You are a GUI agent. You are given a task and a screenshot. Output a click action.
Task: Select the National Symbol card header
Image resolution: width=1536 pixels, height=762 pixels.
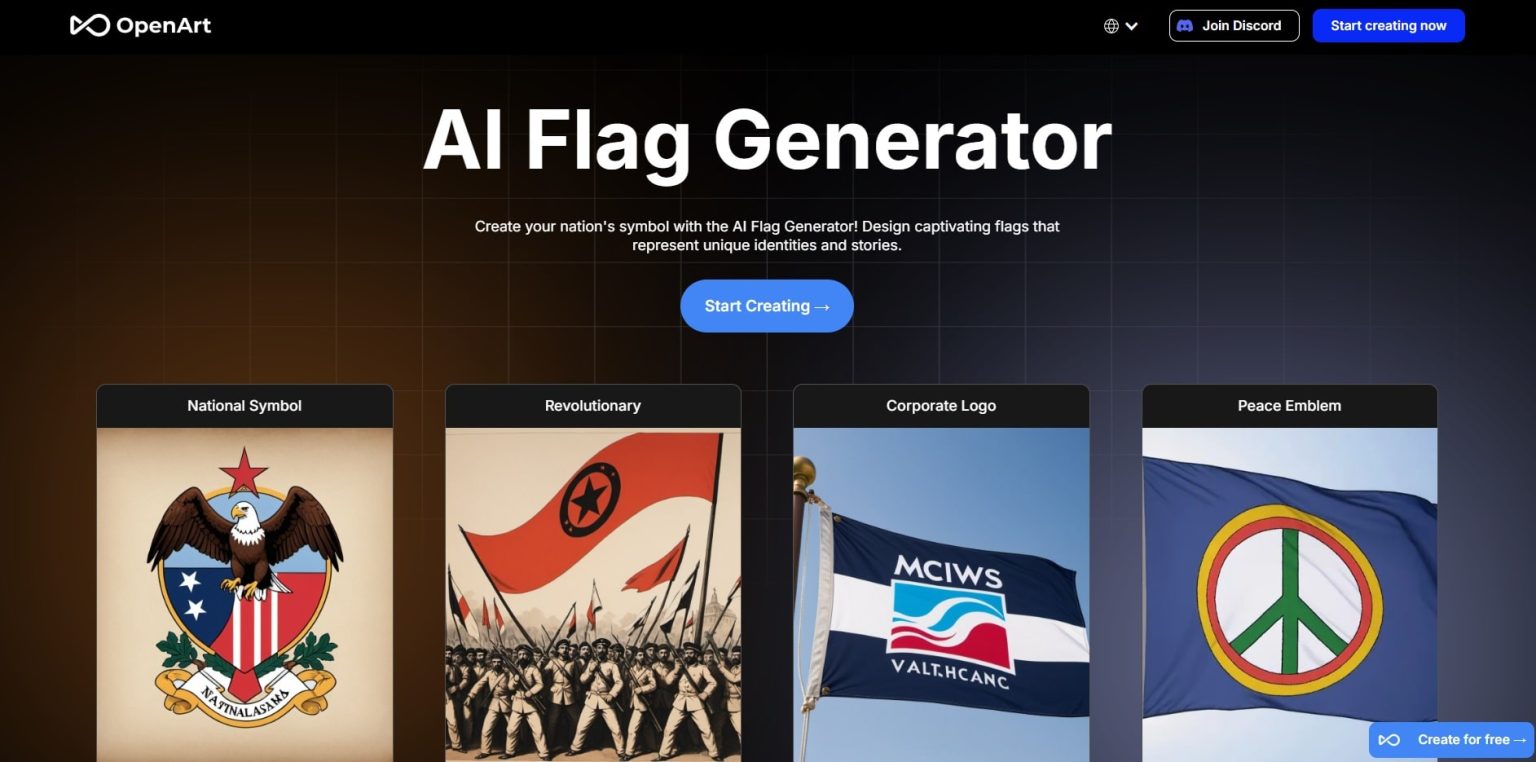tap(244, 406)
